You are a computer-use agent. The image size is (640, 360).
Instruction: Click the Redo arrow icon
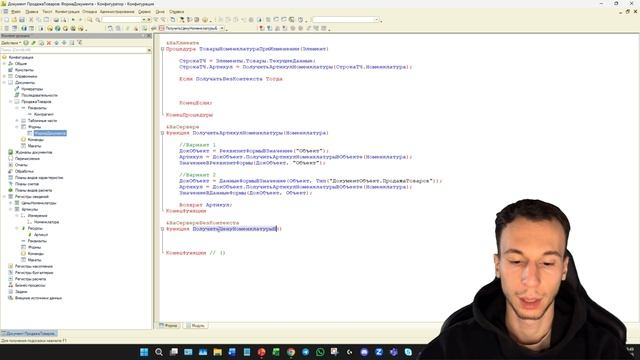[x=80, y=20]
